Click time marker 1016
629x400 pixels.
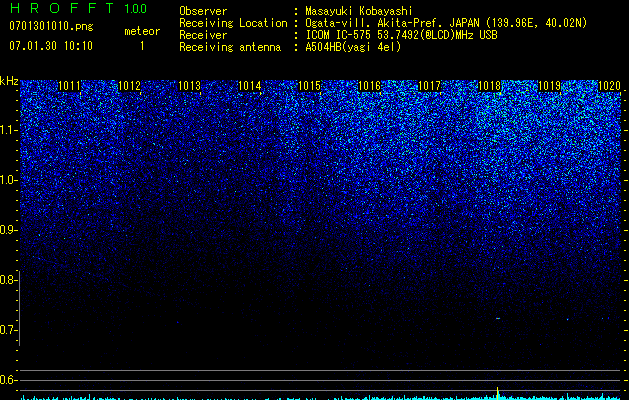369,86
